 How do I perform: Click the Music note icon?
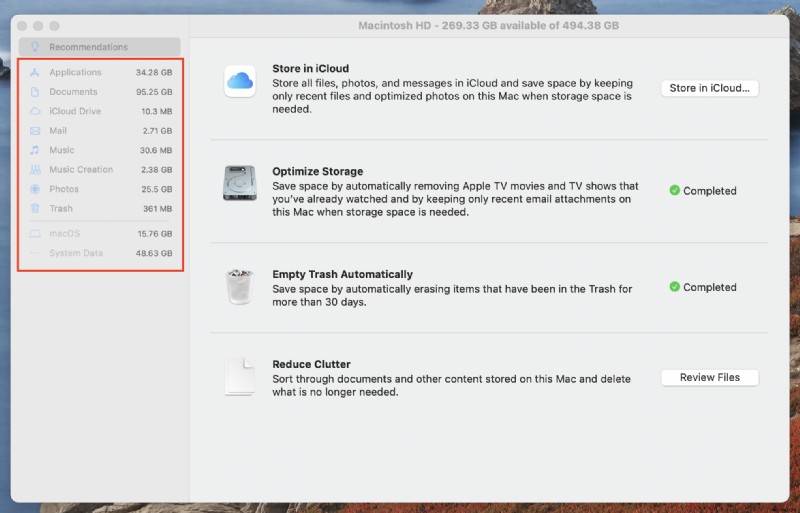pyautogui.click(x=35, y=150)
